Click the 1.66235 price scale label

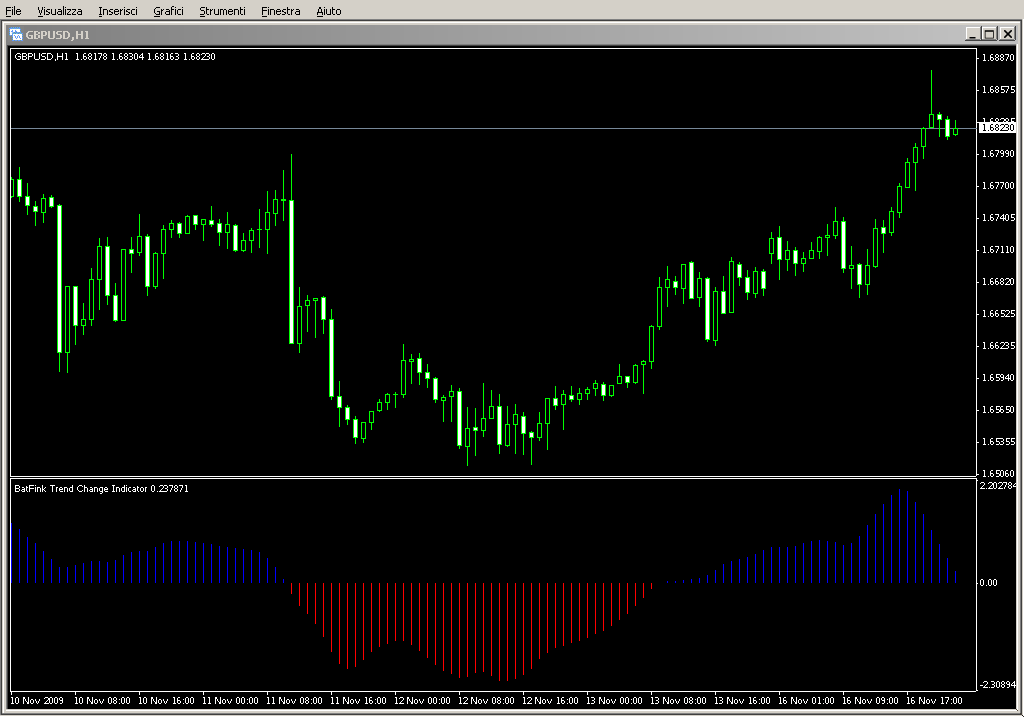pyautogui.click(x=998, y=345)
